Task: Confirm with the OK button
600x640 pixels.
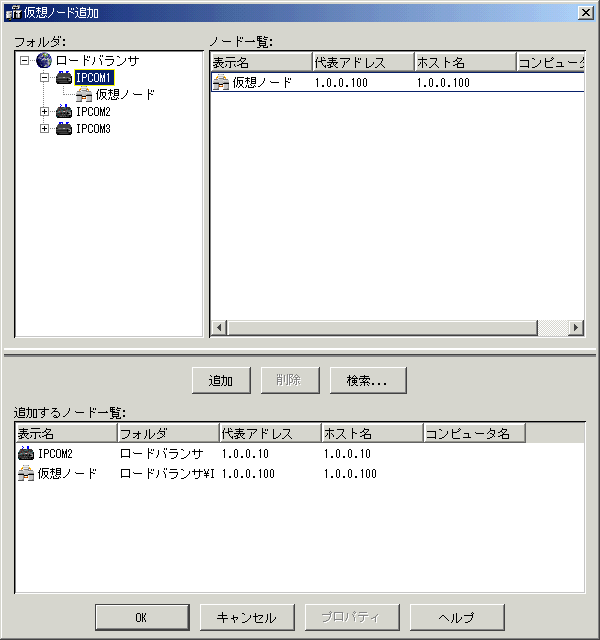Action: point(142,617)
